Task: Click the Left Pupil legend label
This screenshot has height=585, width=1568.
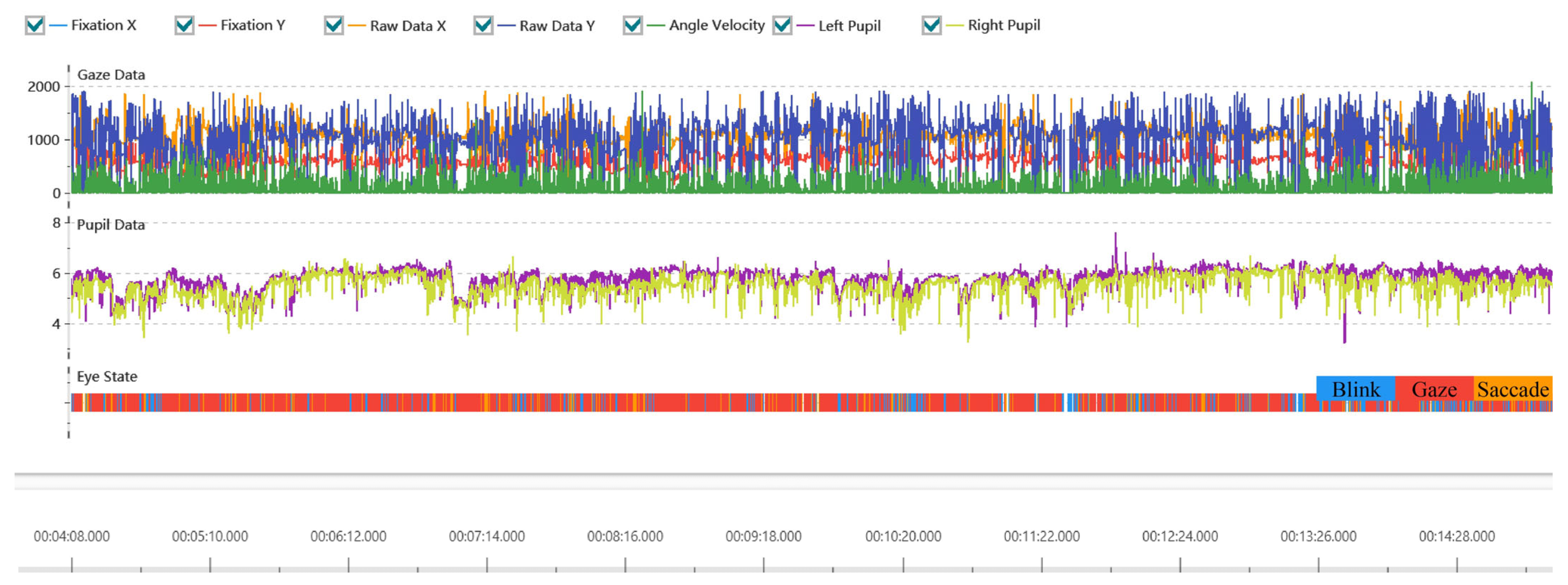Action: point(849,26)
